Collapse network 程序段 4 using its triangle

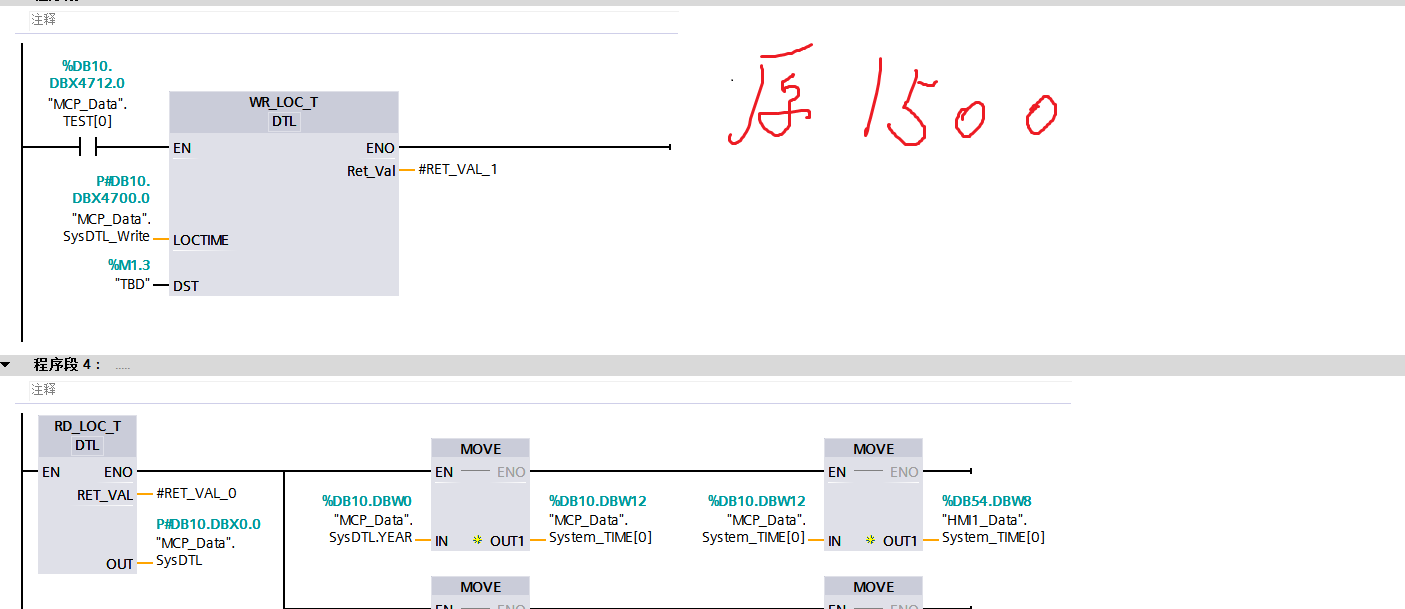6,365
